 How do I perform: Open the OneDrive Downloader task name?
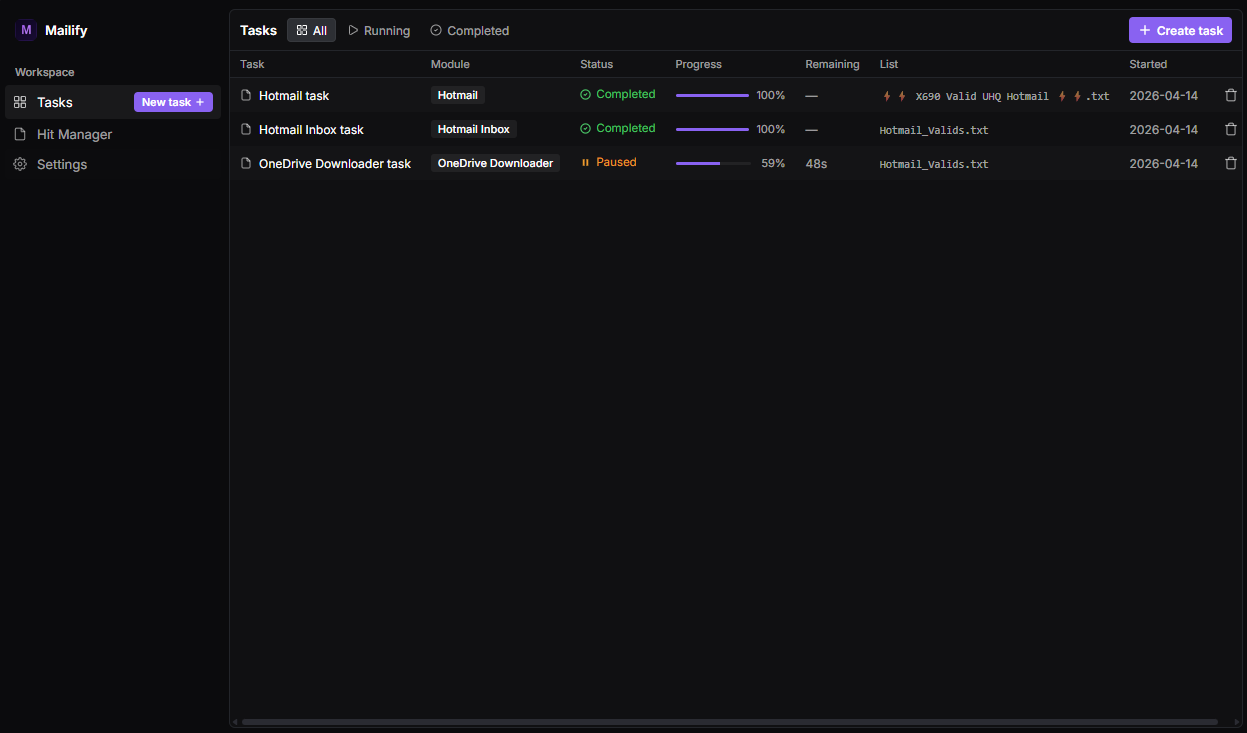[334, 163]
